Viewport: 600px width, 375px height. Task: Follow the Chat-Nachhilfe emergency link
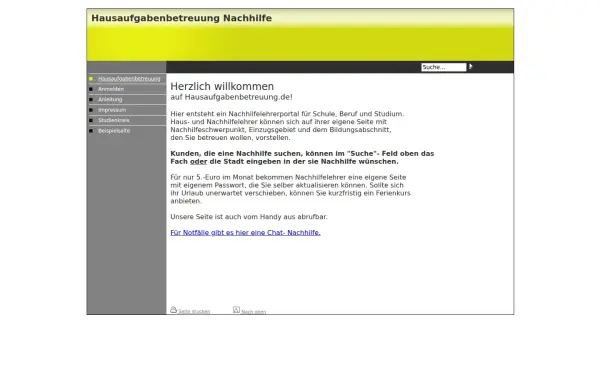click(x=245, y=232)
